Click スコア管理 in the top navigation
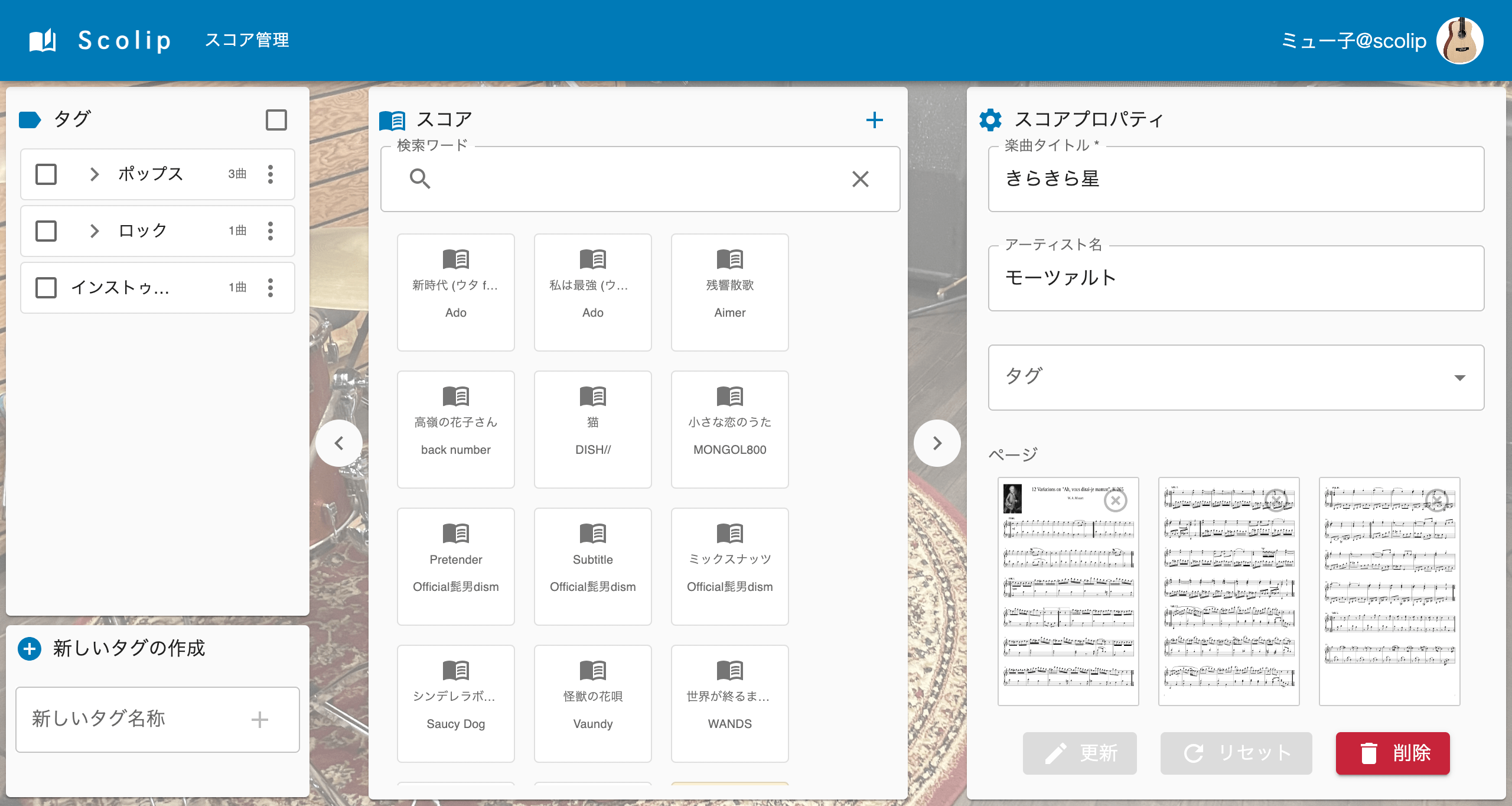This screenshot has width=1512, height=806. (248, 40)
